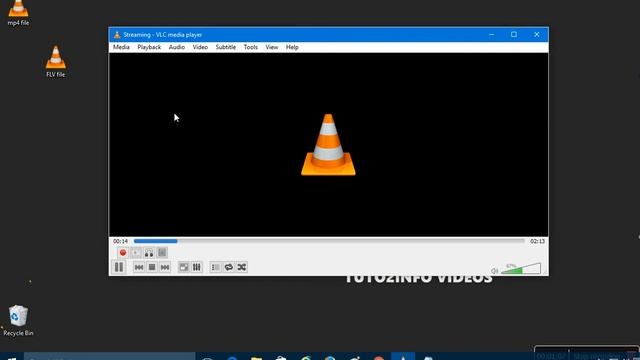Click the VLC video display area

click(329, 144)
